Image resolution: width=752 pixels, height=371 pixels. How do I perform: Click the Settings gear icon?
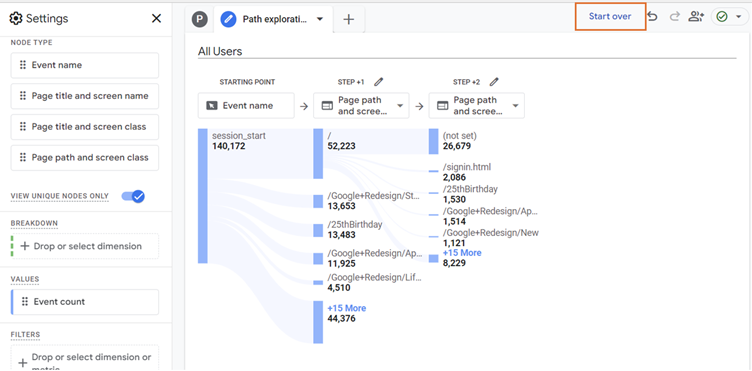(x=16, y=19)
